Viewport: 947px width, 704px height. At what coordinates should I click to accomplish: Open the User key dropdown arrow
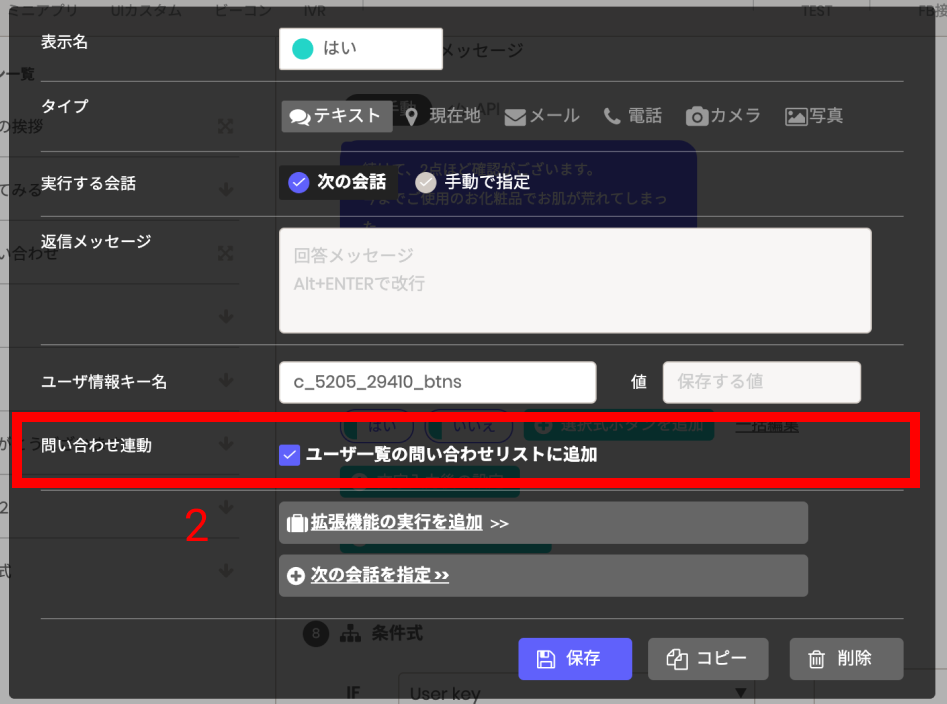click(x=741, y=693)
